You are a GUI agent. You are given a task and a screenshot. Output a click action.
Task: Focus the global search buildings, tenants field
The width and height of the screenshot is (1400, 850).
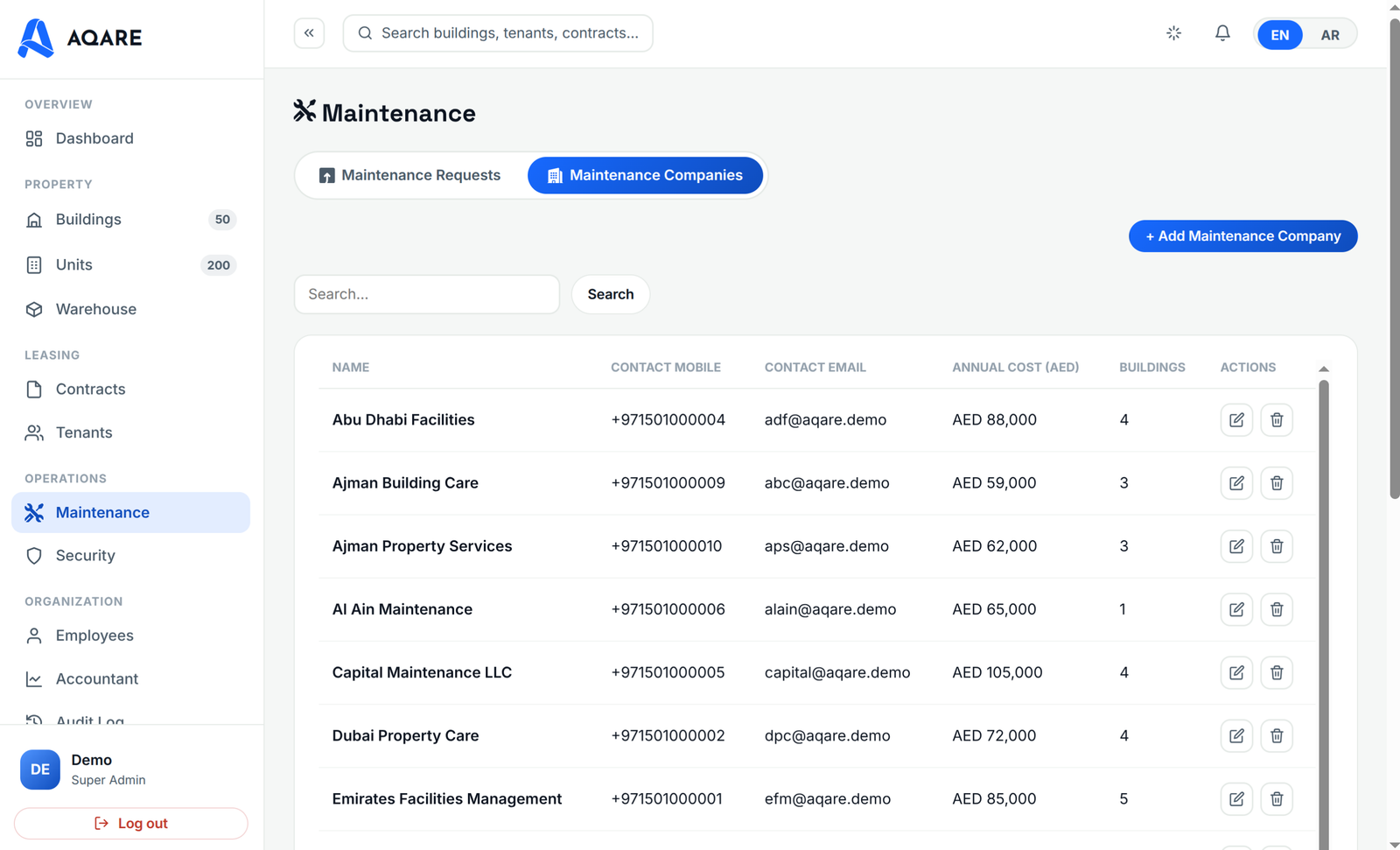click(498, 33)
